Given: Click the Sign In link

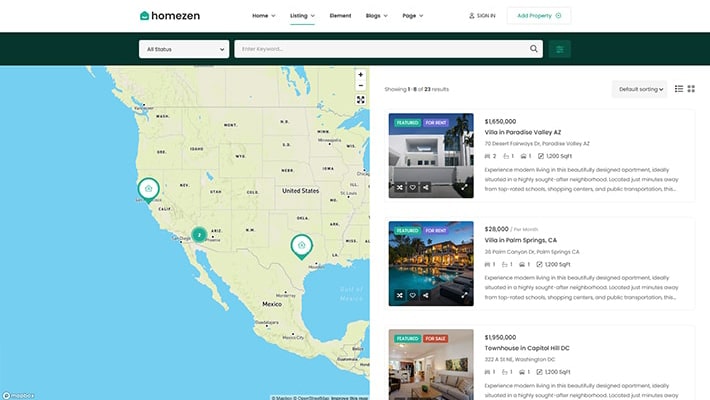Looking at the screenshot, I should pyautogui.click(x=482, y=16).
